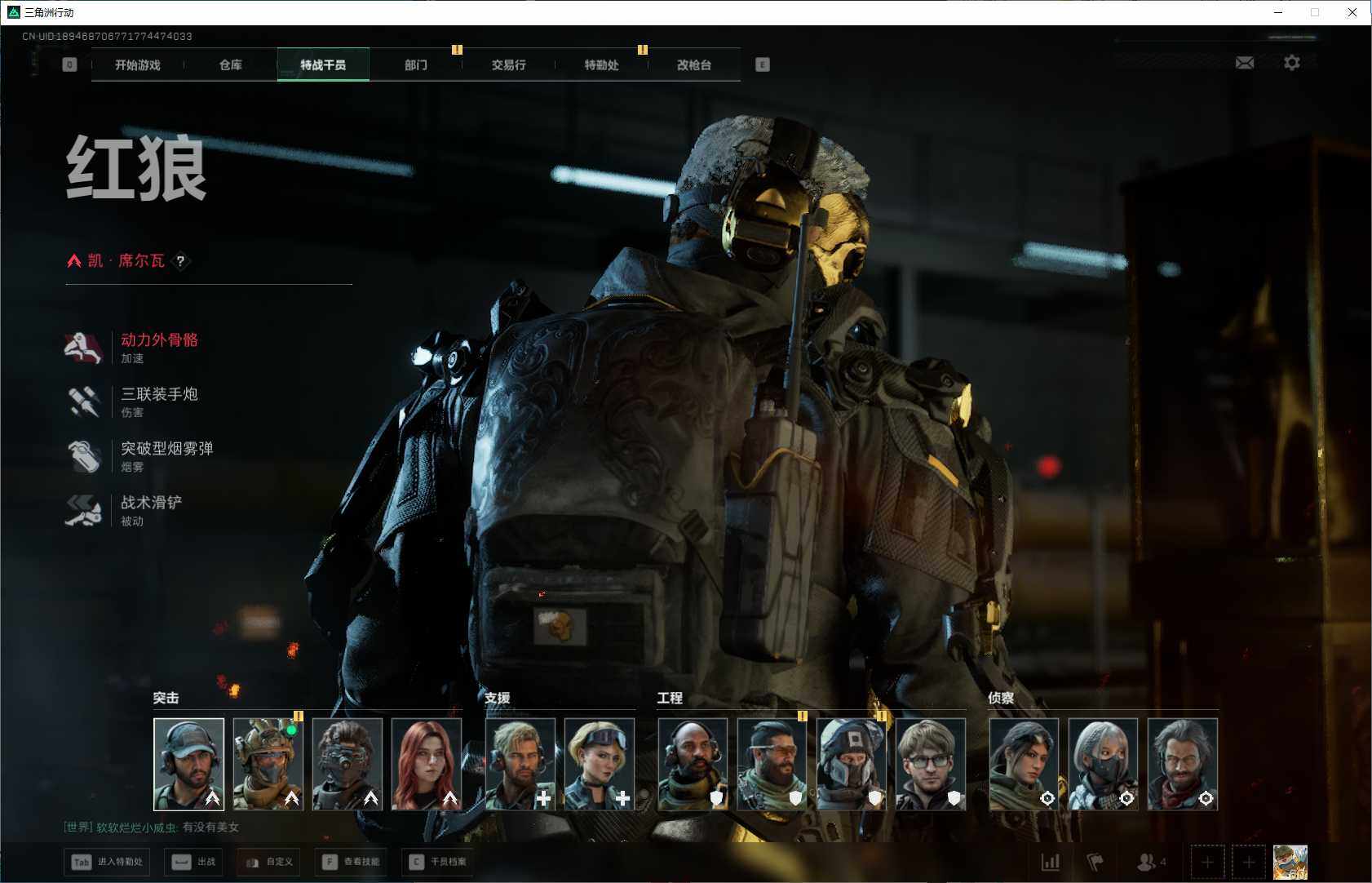Click the CN UID number text
This screenshot has width=1372, height=883.
tap(107, 36)
